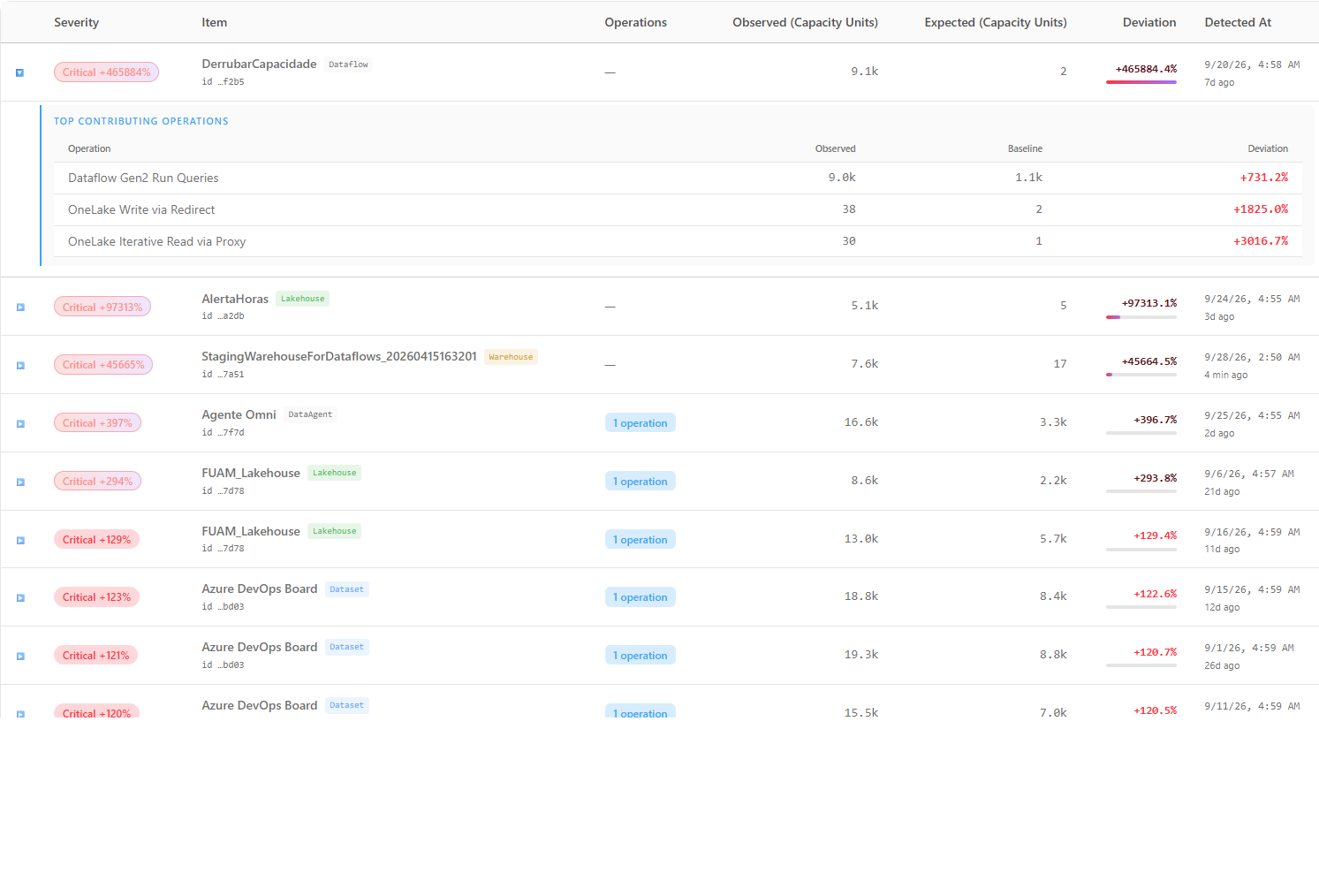
Task: Click the Item column header
Action: (x=214, y=22)
